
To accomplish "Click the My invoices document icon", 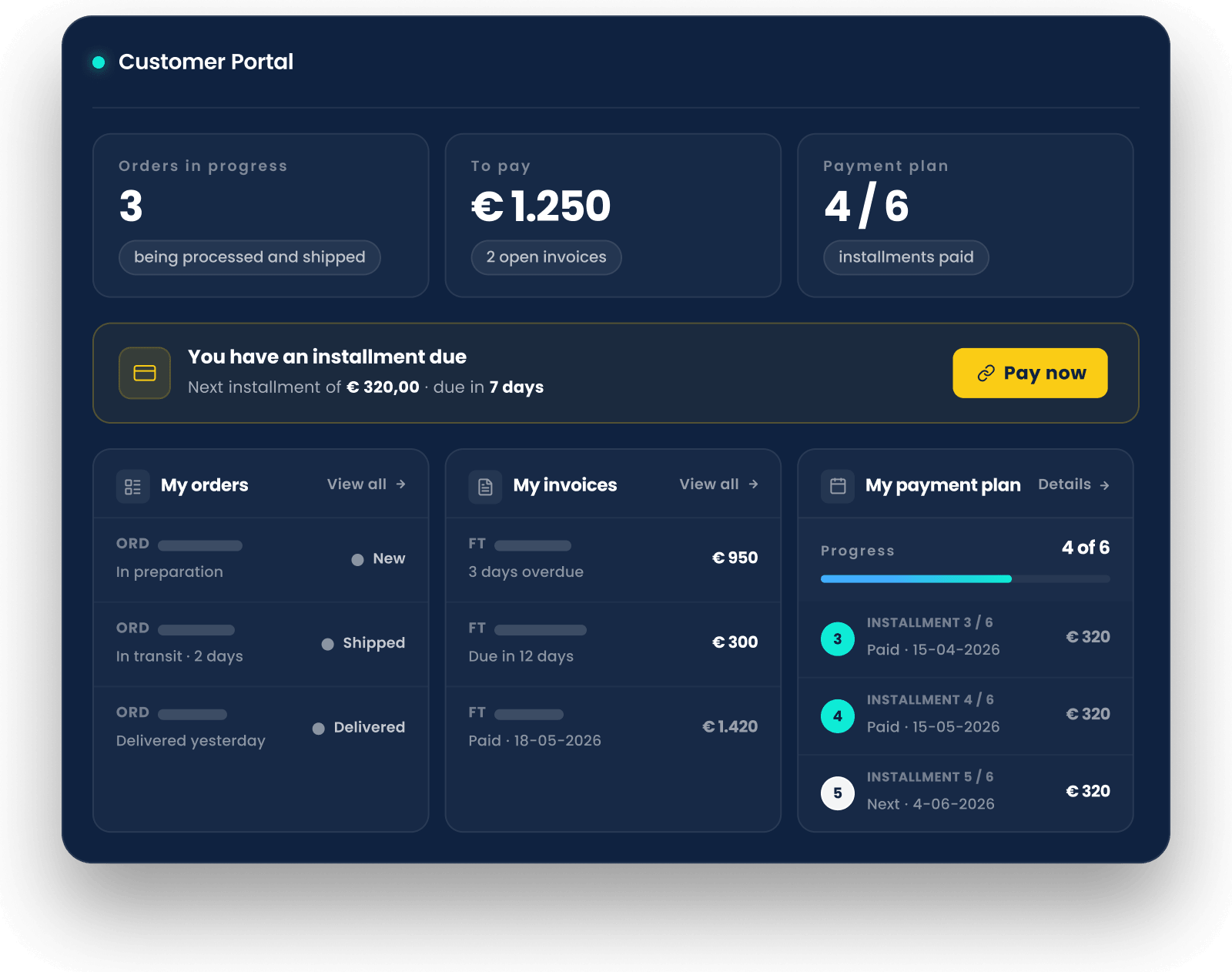I will (x=485, y=487).
